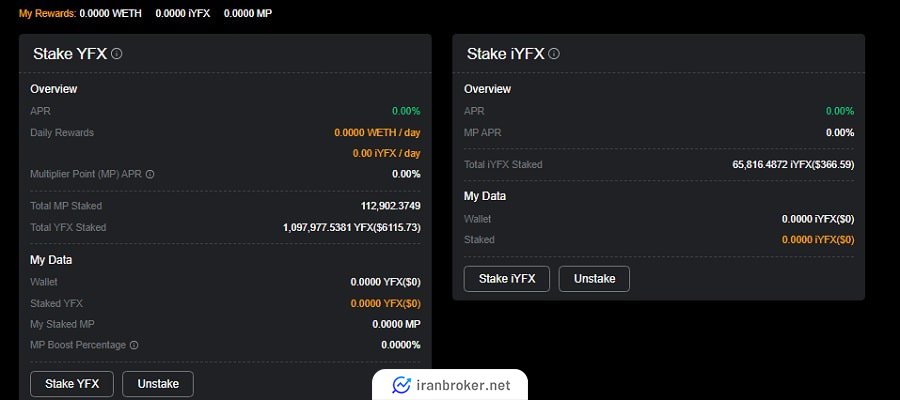Click the 0.0000 MP reward amount
The width and height of the screenshot is (900, 400).
point(248,13)
